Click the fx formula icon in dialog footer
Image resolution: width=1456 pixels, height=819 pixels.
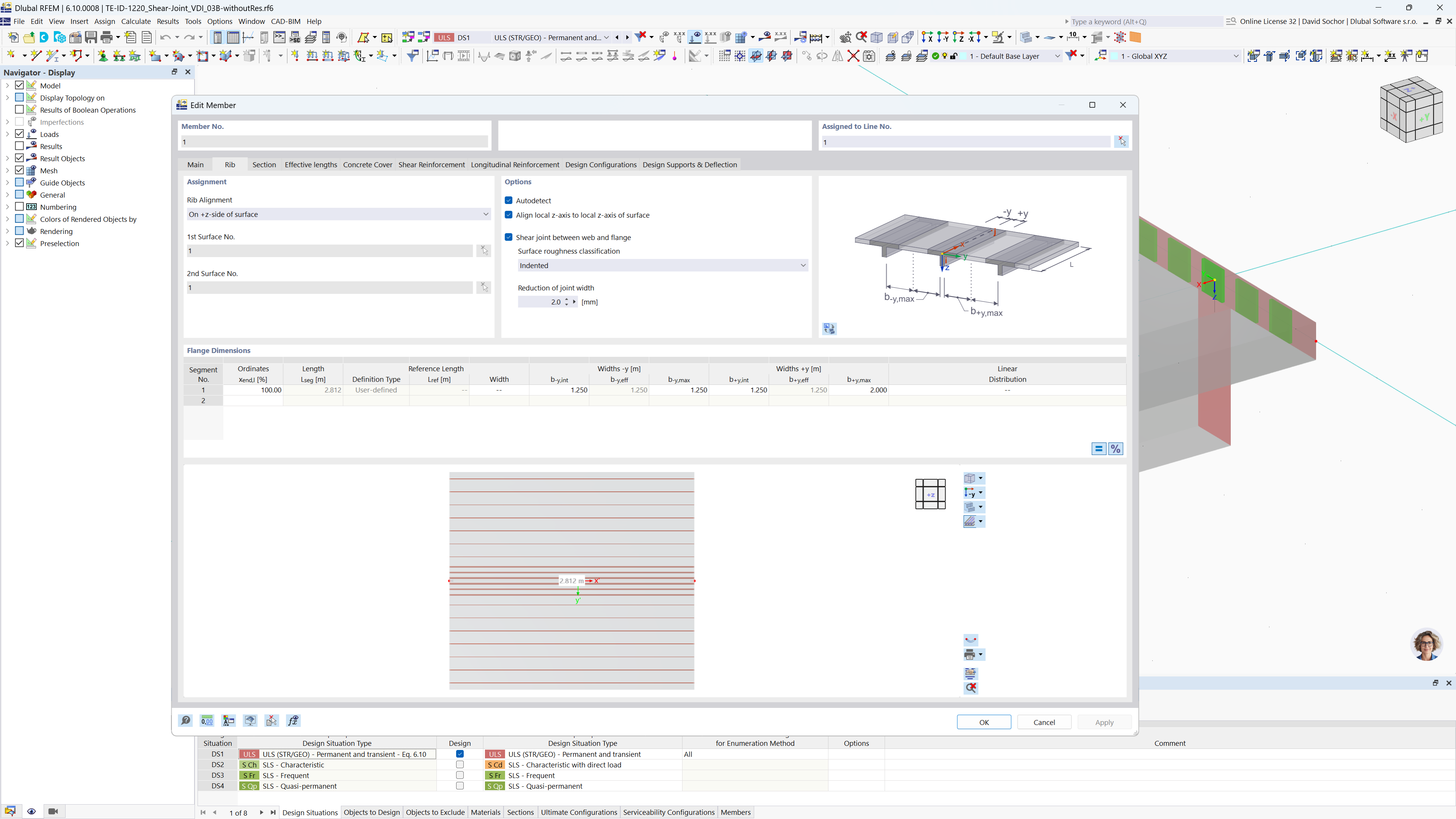click(x=293, y=721)
